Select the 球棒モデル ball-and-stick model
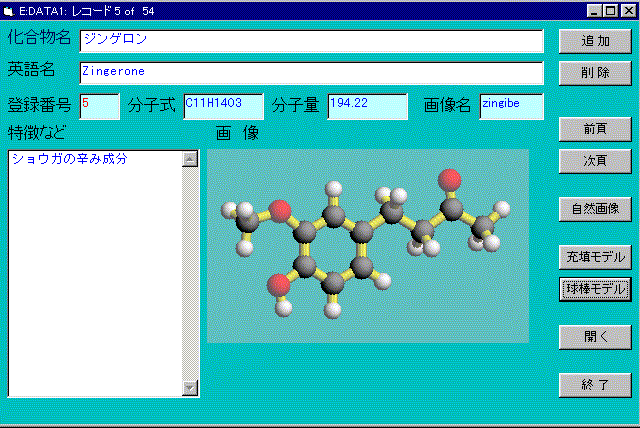This screenshot has width=640, height=428. [595, 289]
